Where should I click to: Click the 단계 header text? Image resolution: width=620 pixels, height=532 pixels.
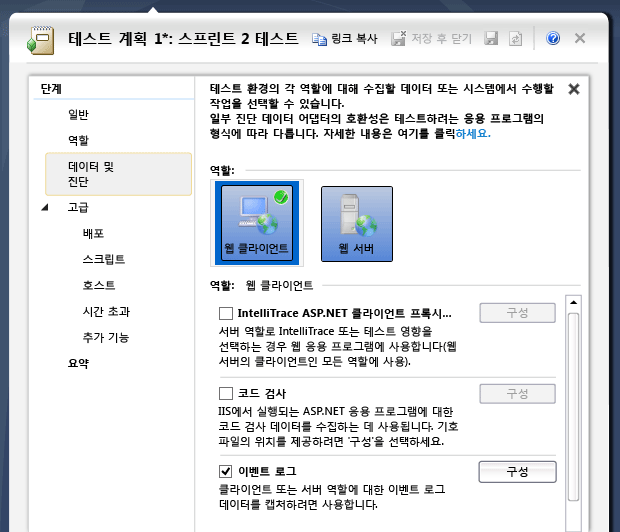[x=51, y=89]
